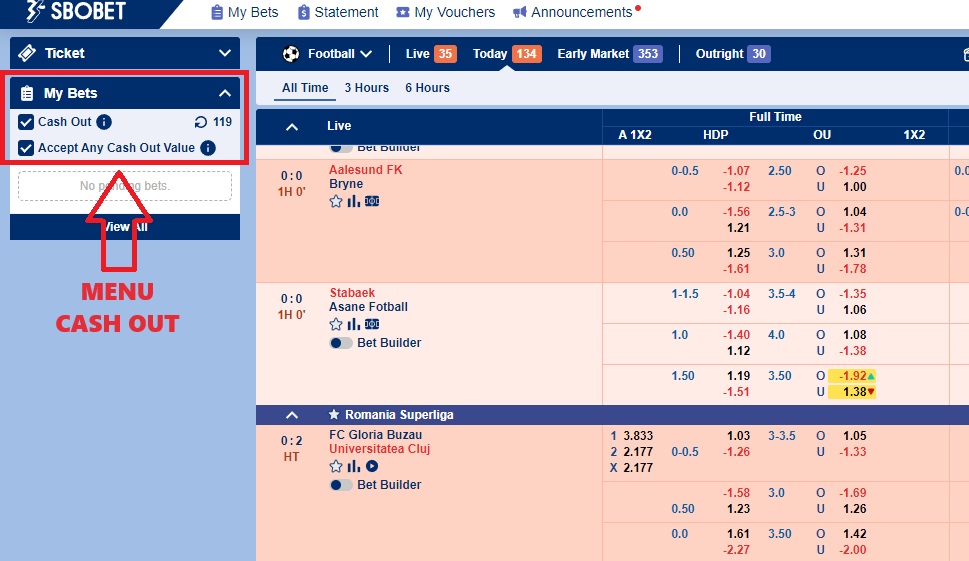Uncheck Accept Any Cash Out Value

click(x=26, y=148)
